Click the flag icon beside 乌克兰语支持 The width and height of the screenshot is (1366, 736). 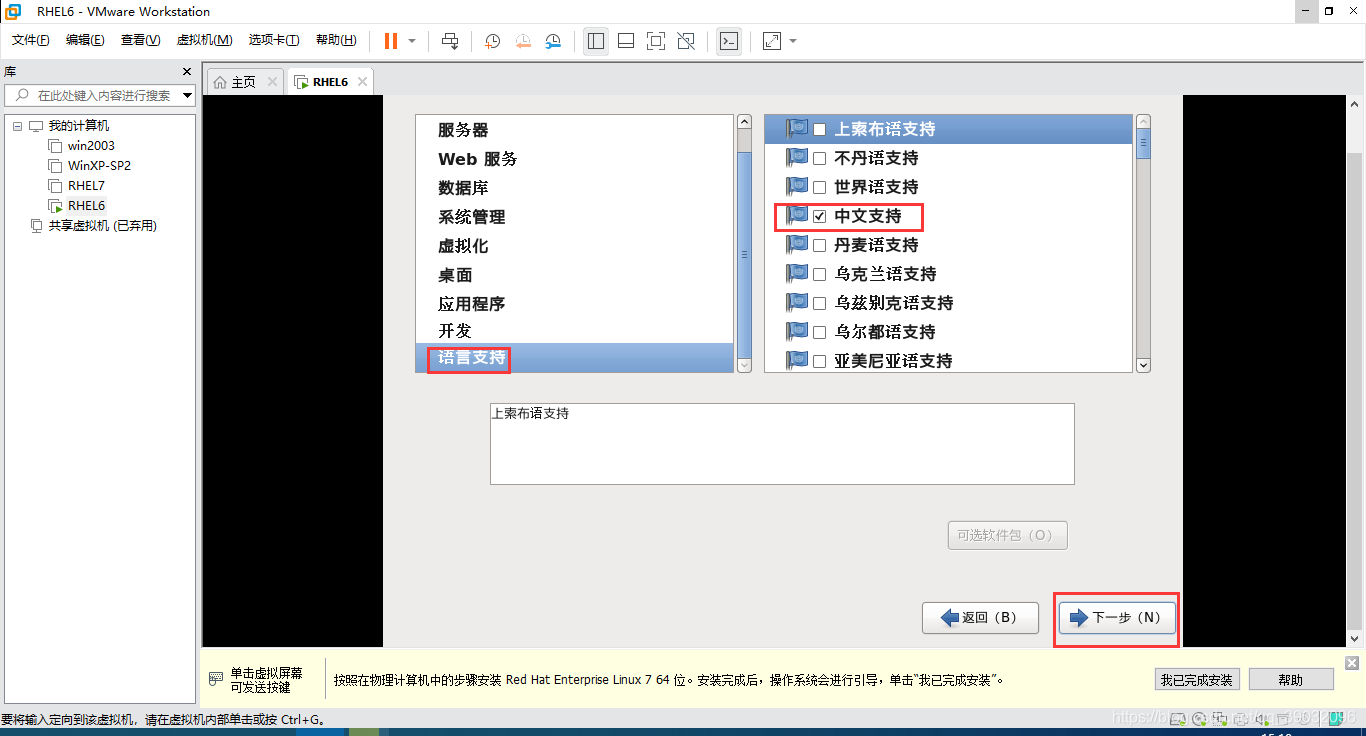(797, 273)
